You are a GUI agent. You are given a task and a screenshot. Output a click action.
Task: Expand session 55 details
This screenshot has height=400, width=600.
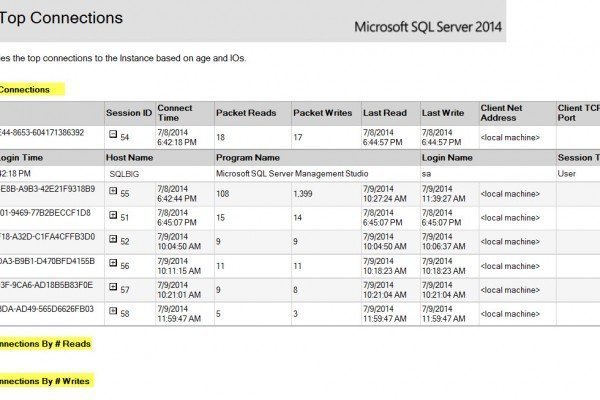coord(113,191)
